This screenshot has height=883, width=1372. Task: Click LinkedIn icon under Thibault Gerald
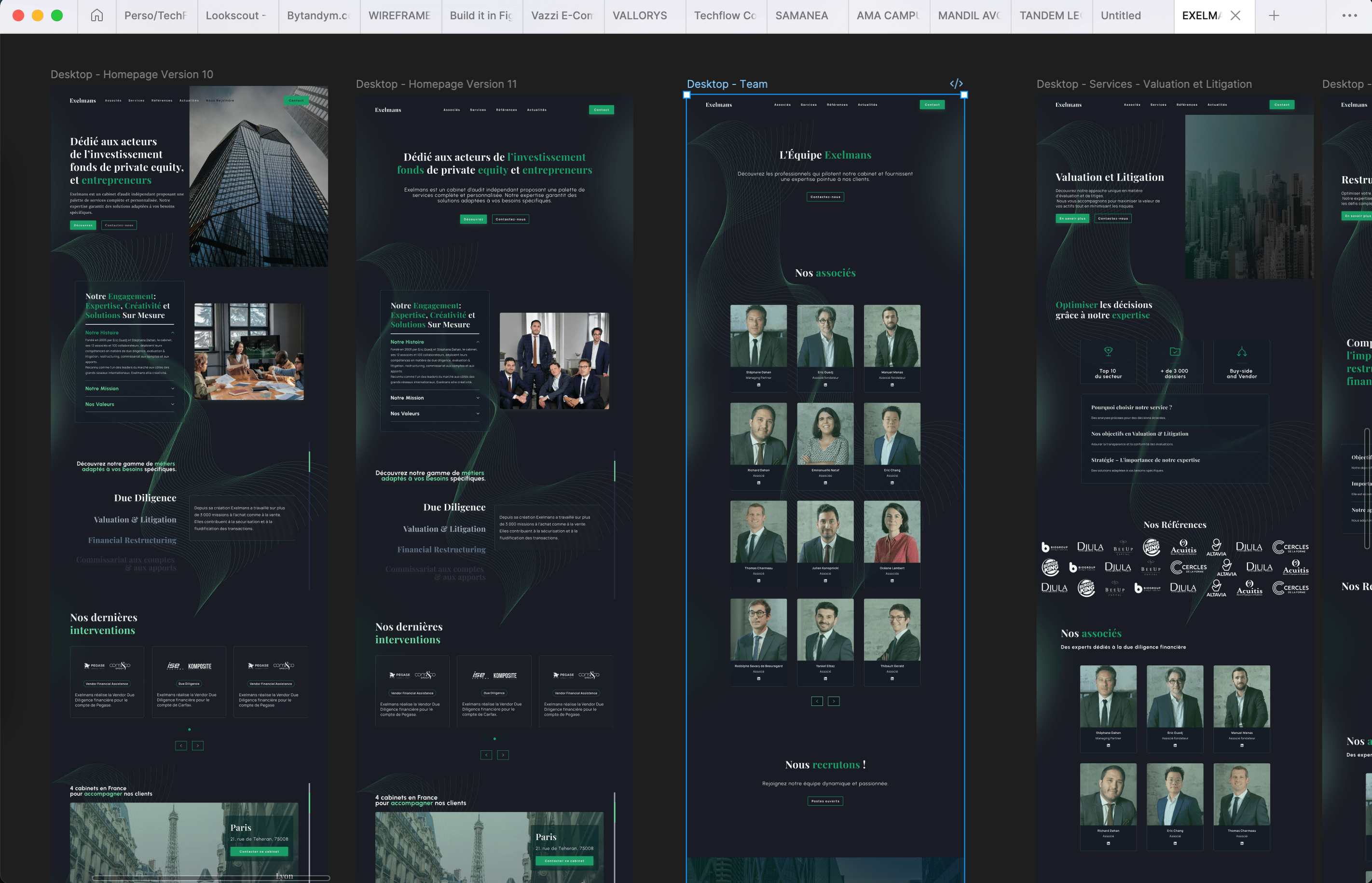point(892,679)
